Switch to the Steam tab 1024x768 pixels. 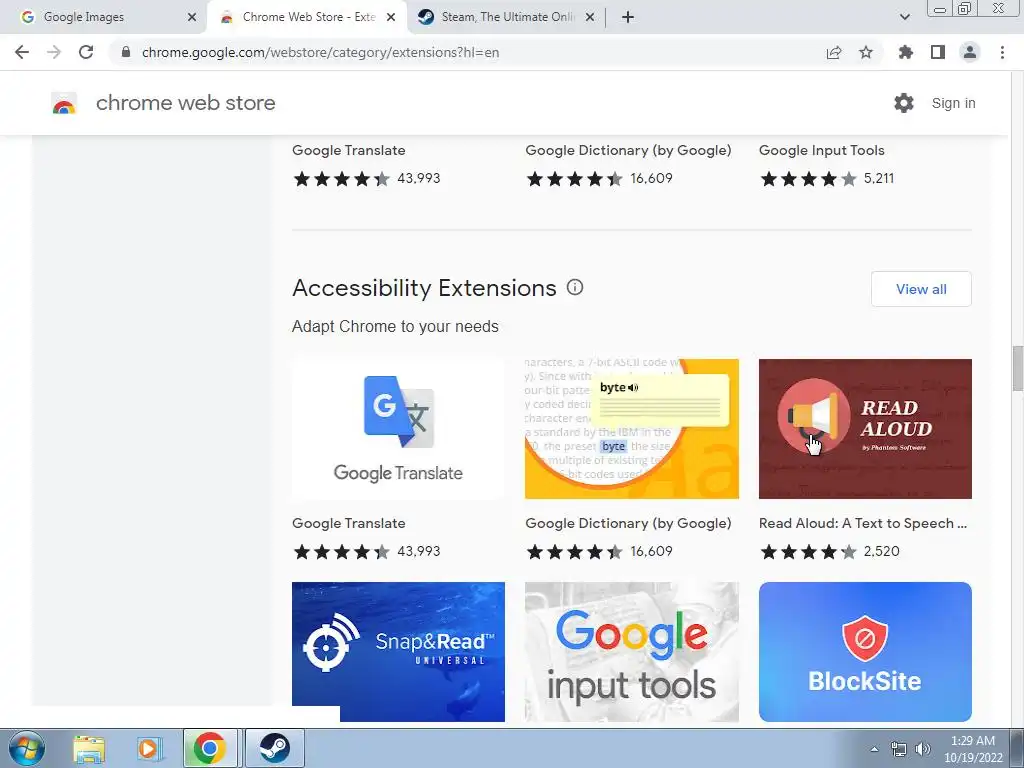pyautogui.click(x=506, y=17)
